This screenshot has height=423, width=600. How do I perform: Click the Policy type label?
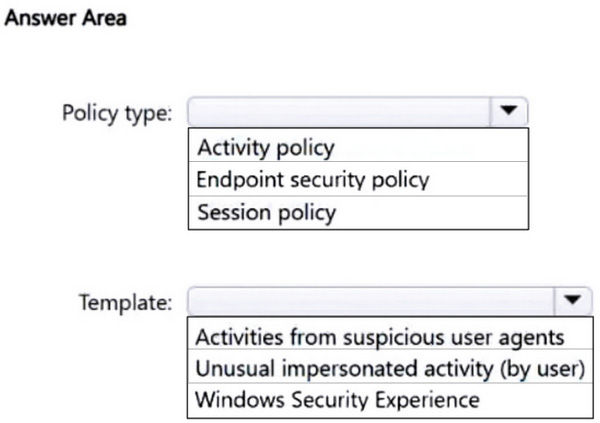tap(117, 113)
